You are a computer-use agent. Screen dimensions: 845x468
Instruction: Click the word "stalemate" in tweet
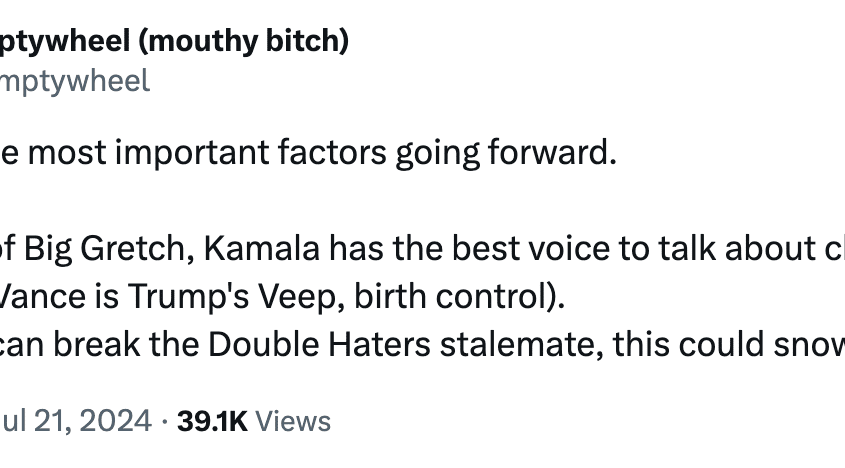tap(522, 345)
